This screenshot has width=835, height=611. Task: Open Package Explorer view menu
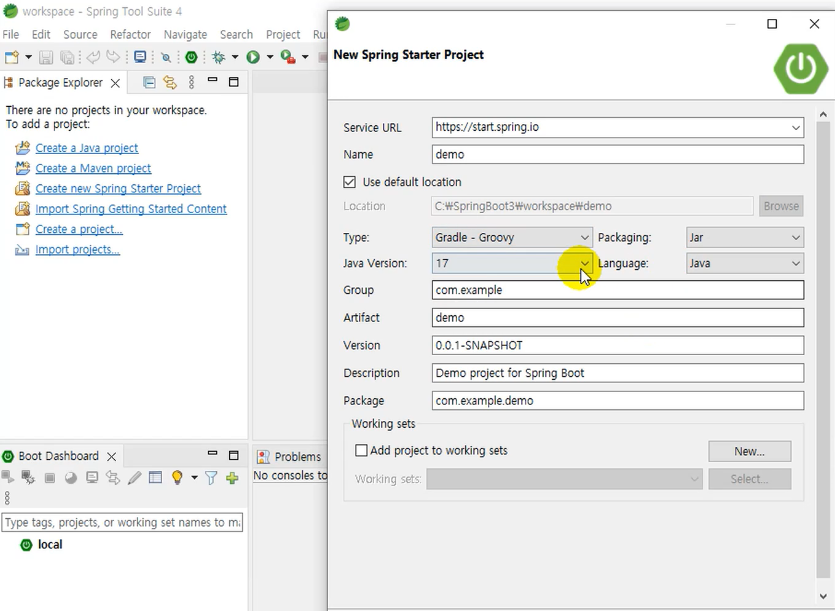[x=192, y=82]
